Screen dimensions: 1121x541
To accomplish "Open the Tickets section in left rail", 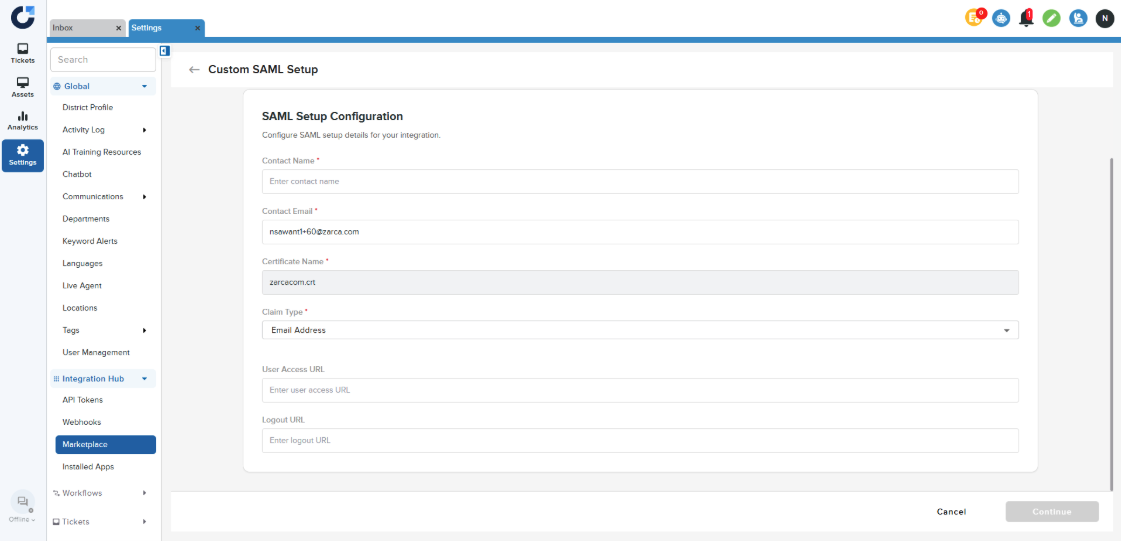I will [x=22, y=53].
